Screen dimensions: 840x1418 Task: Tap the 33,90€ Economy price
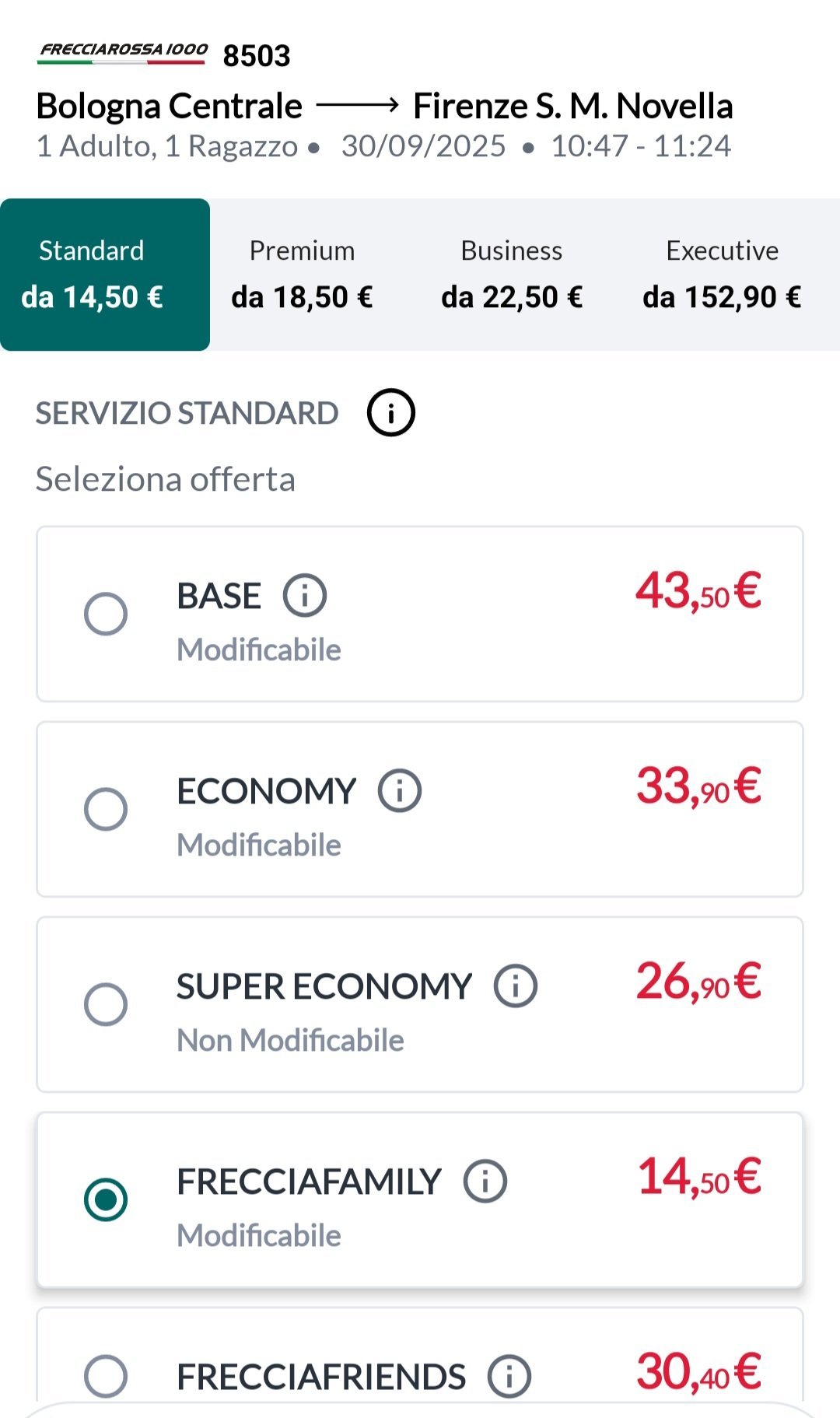click(x=698, y=786)
